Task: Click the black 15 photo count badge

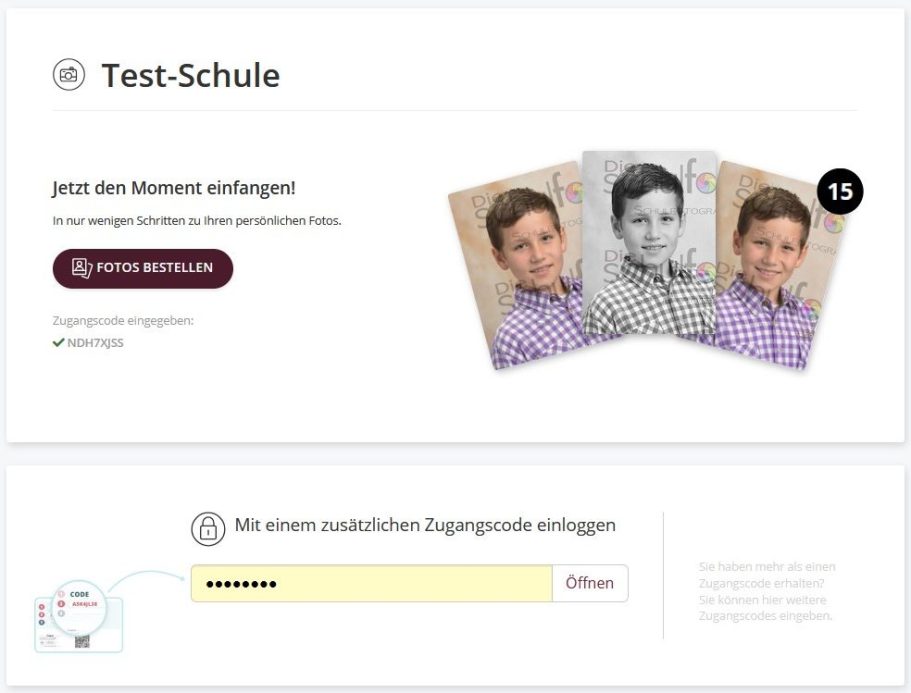Action: pos(840,192)
